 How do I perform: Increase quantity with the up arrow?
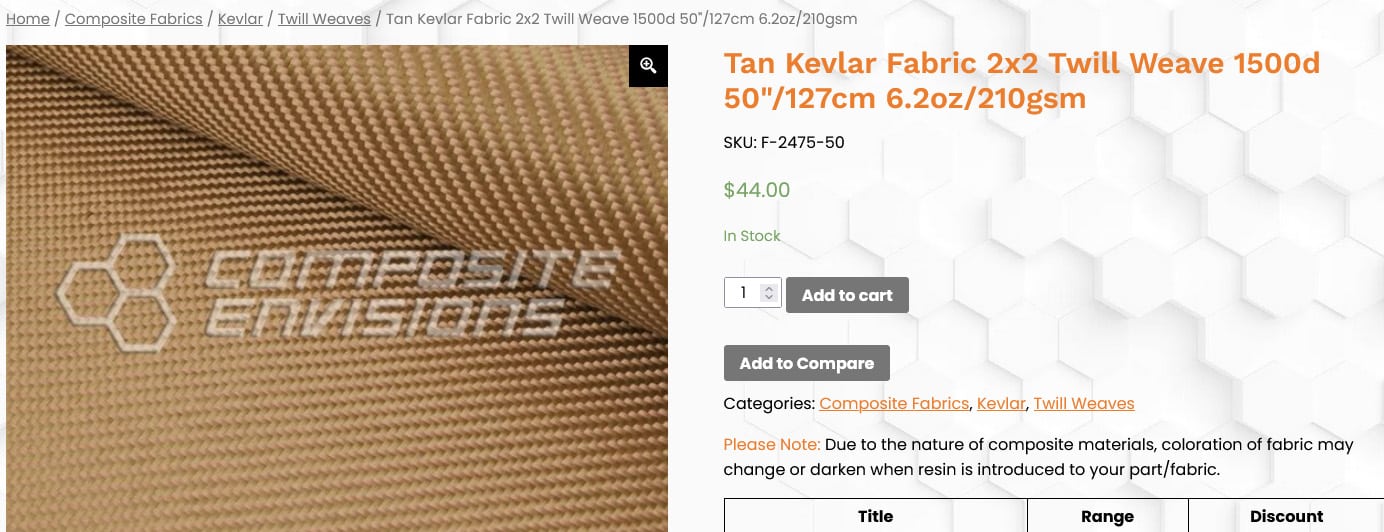(x=768, y=289)
